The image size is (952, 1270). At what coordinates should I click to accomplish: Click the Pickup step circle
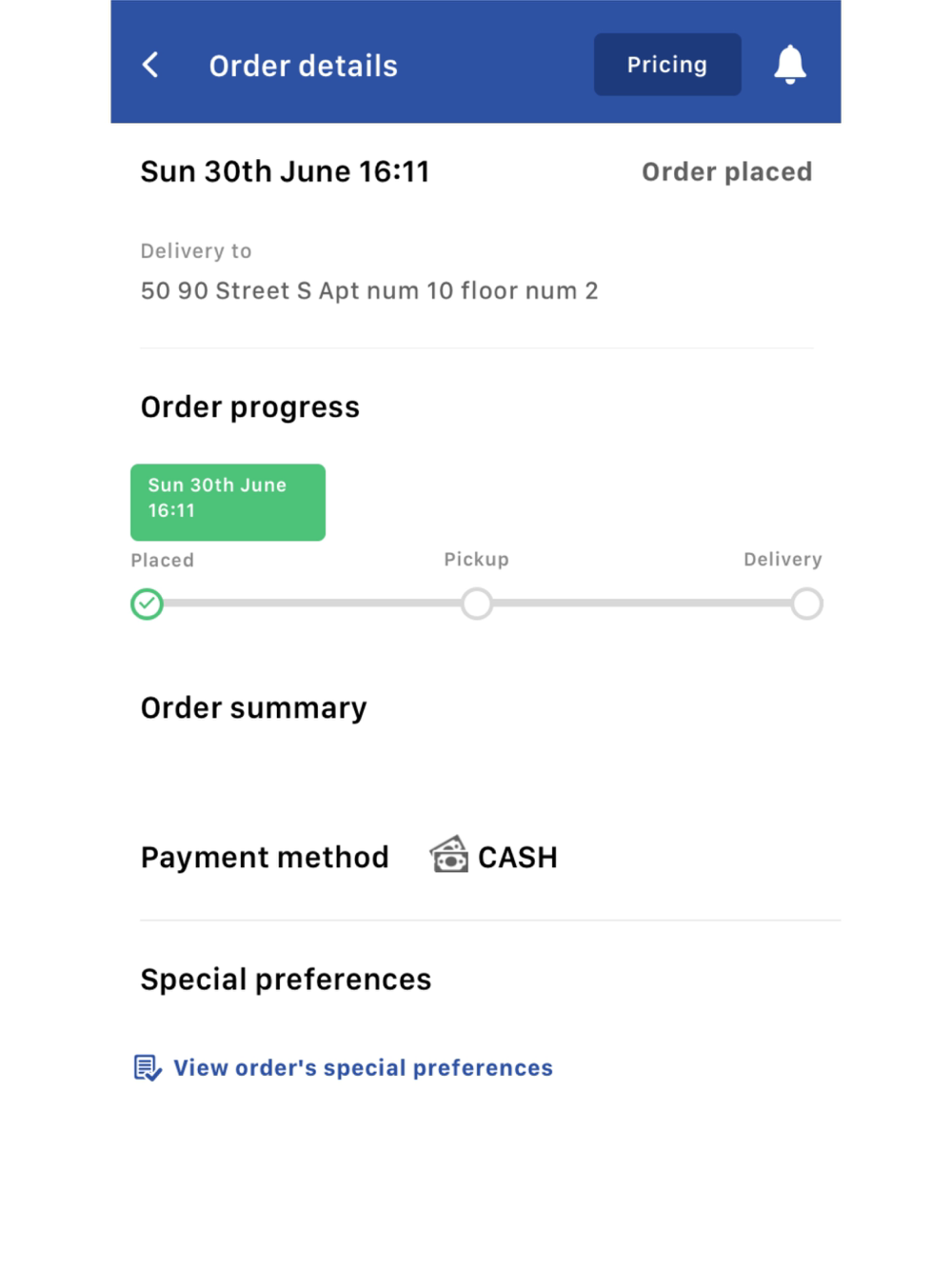coord(476,604)
